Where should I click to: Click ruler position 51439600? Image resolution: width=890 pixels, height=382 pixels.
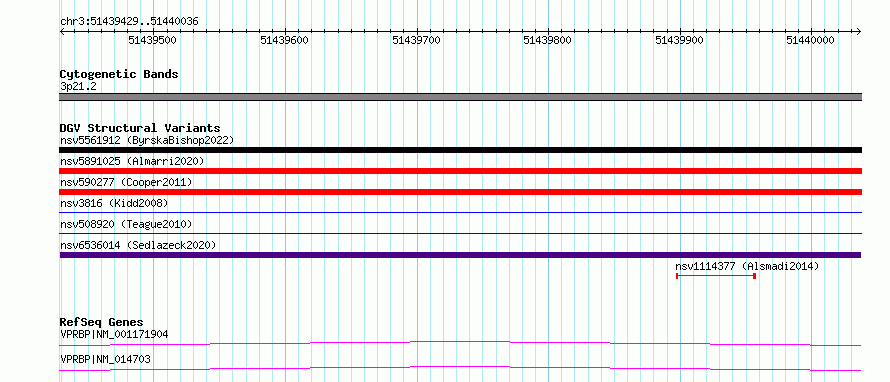click(x=284, y=40)
